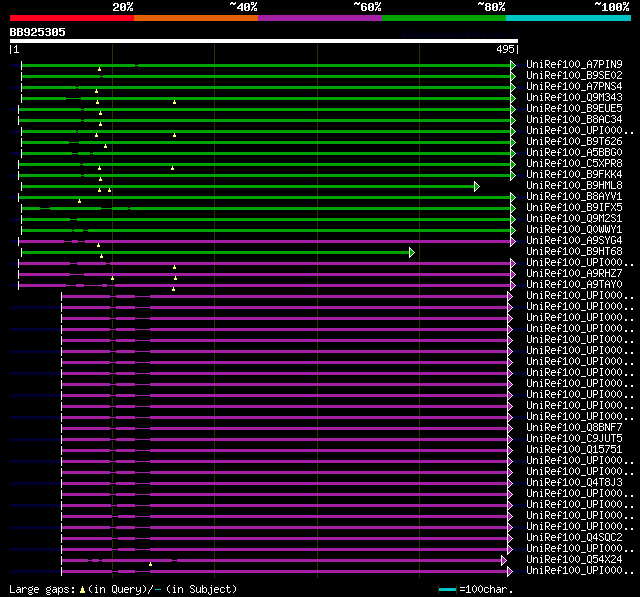Click the green arrowhead ending the B9HML8 alignment
The image size is (640, 597).
point(477,186)
